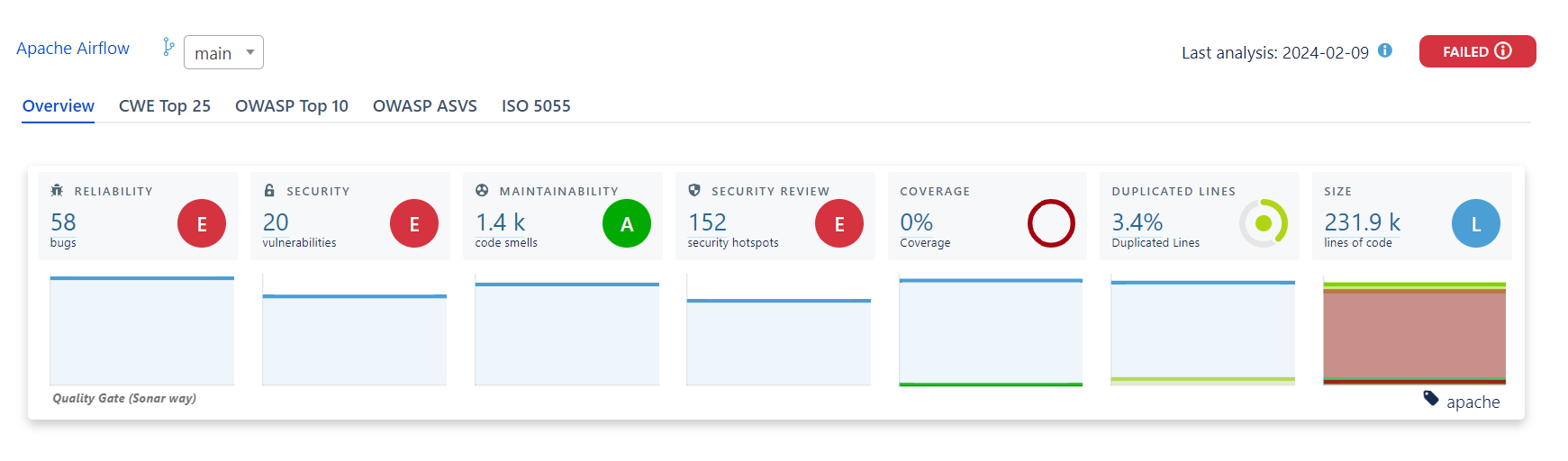Viewport: 1568px width, 461px height.
Task: Click the Security Review shield icon
Action: tap(694, 190)
